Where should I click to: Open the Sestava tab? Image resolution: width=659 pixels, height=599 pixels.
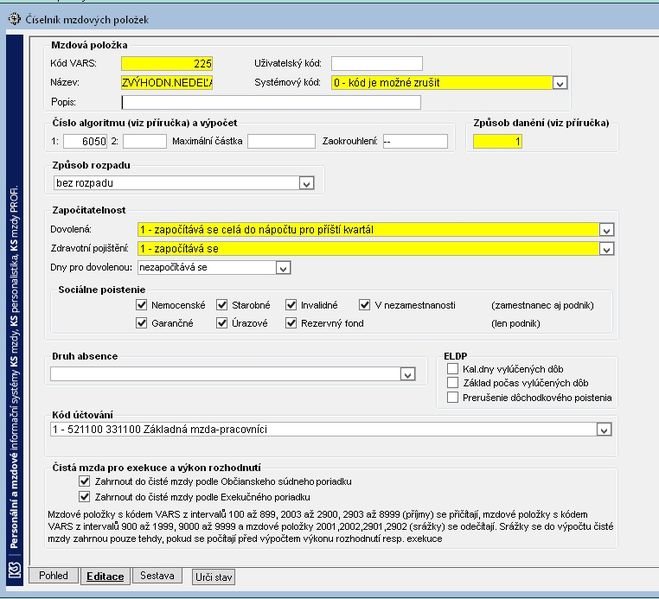(157, 575)
